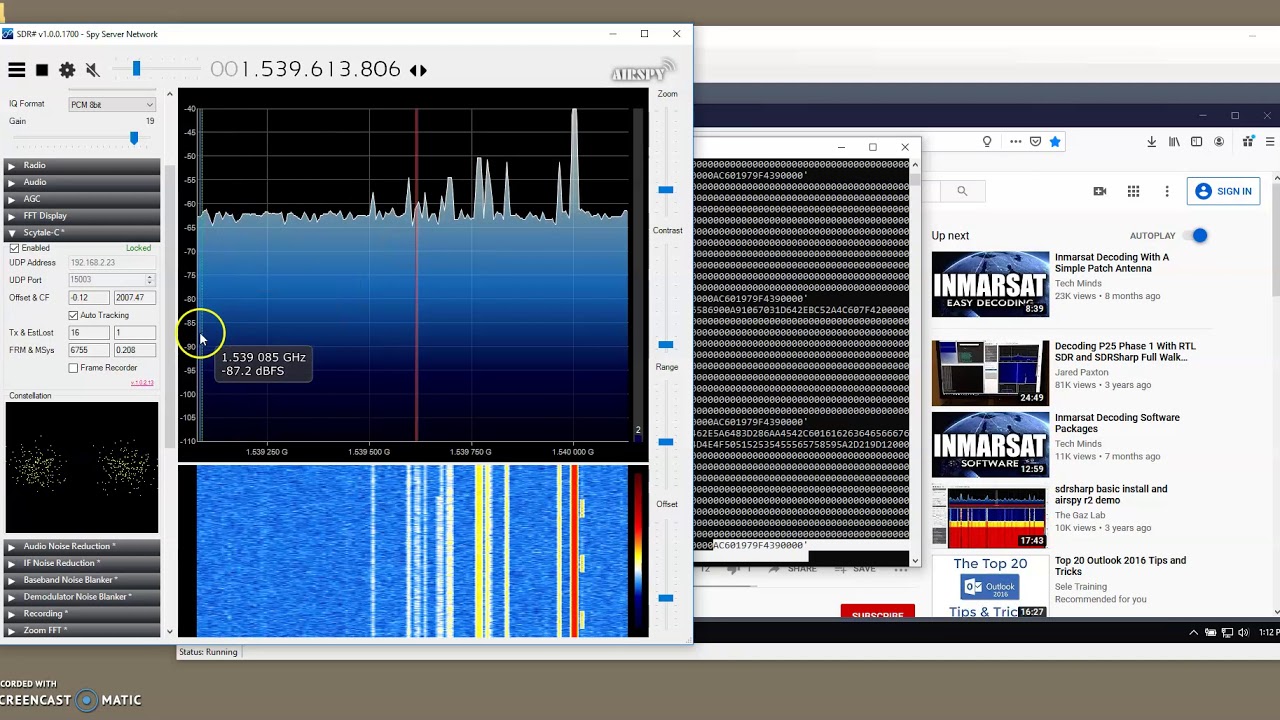The width and height of the screenshot is (1280, 720).
Task: Click the Offset value -0.12 field
Action: (x=88, y=298)
